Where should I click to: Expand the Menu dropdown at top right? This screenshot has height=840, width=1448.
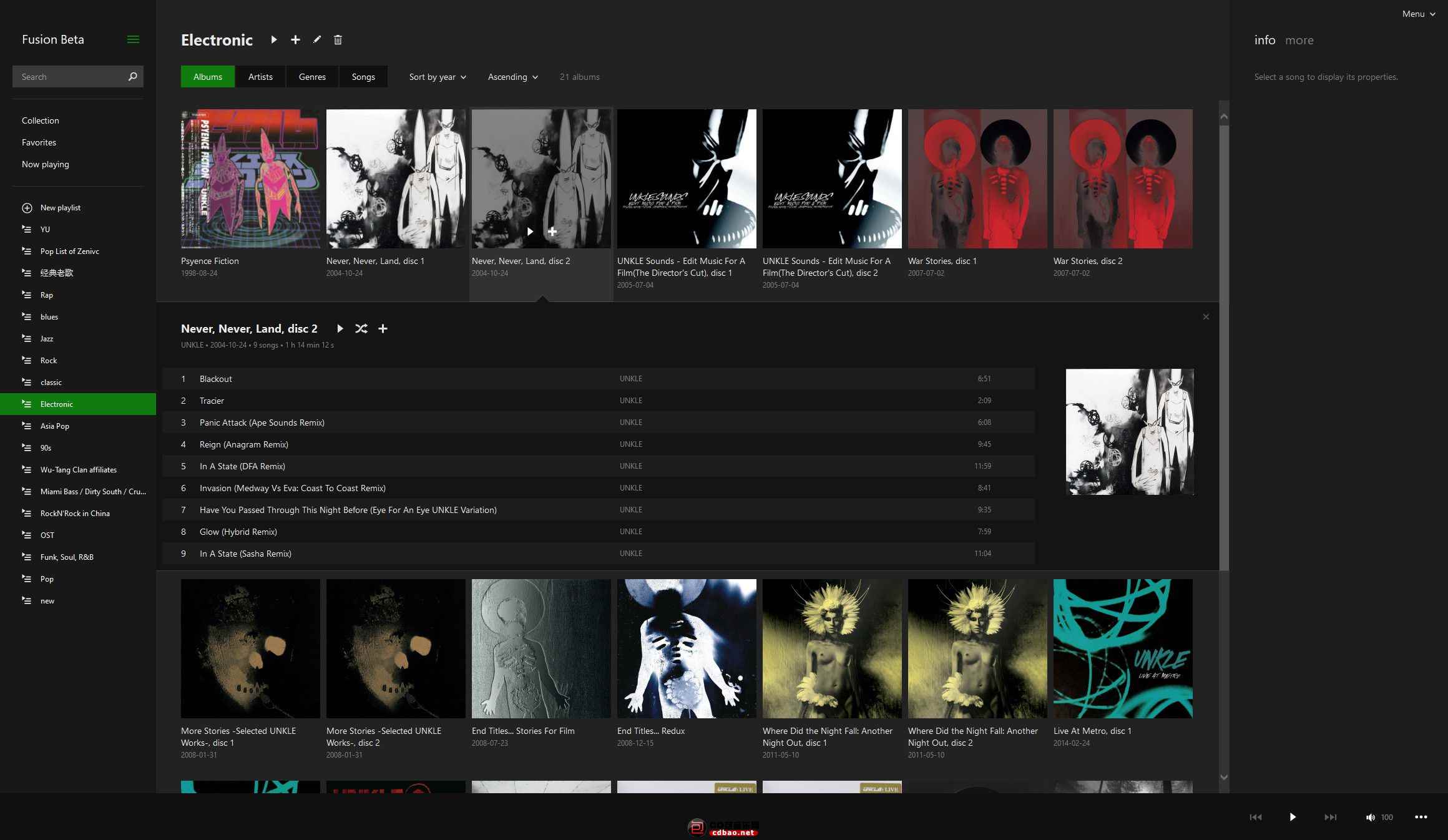click(1419, 14)
